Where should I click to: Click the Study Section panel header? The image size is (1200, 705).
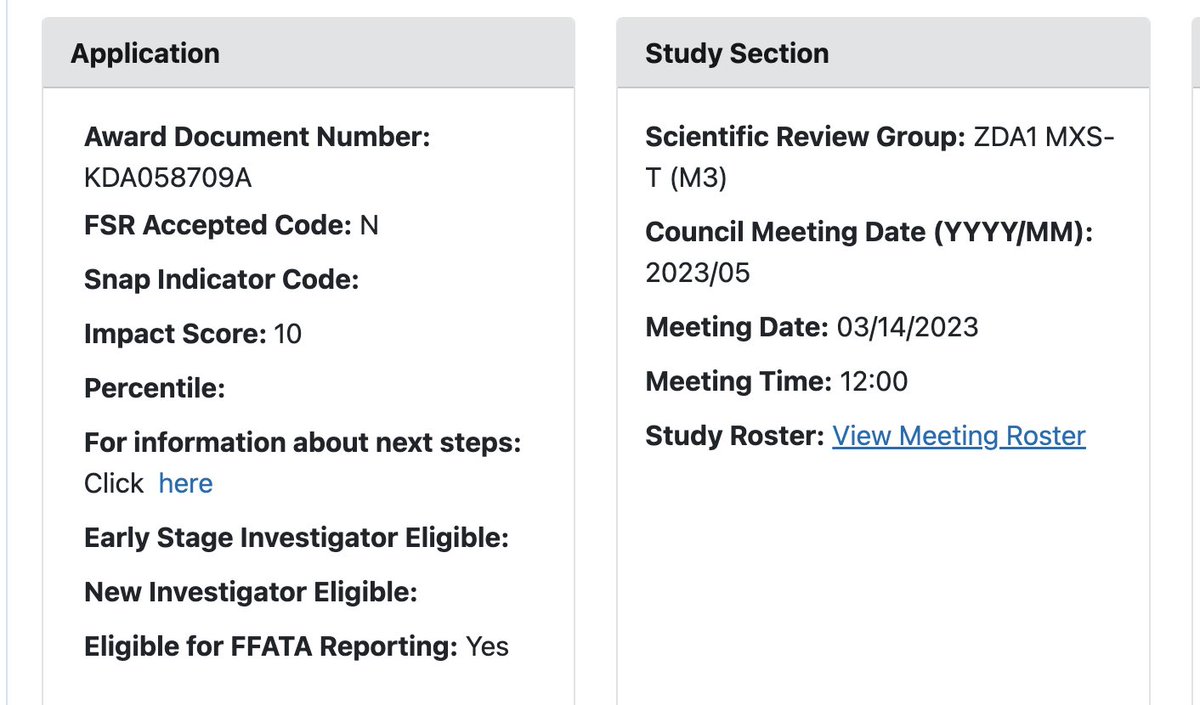tap(737, 53)
